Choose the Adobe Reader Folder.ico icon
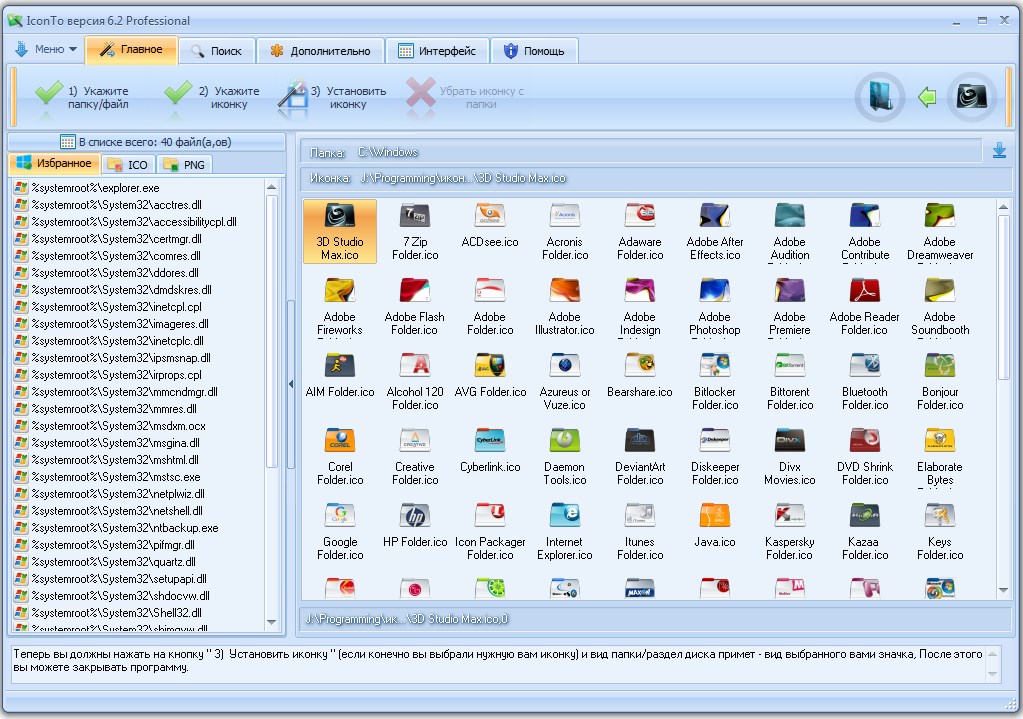This screenshot has width=1023, height=719. (864, 307)
